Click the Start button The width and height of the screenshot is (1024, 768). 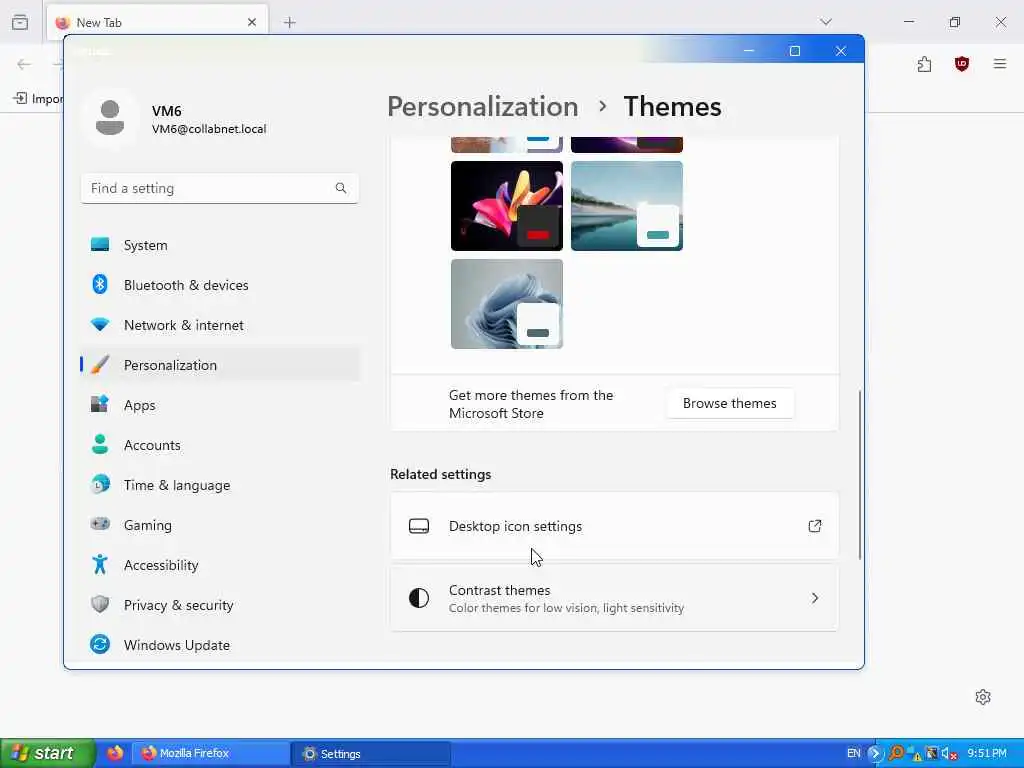pyautogui.click(x=47, y=753)
